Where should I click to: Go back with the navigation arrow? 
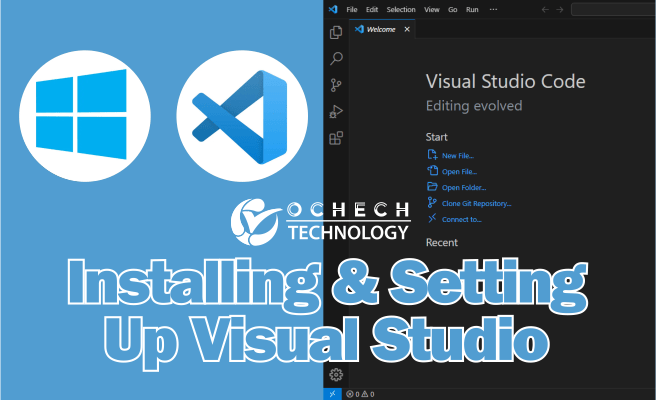click(x=545, y=10)
